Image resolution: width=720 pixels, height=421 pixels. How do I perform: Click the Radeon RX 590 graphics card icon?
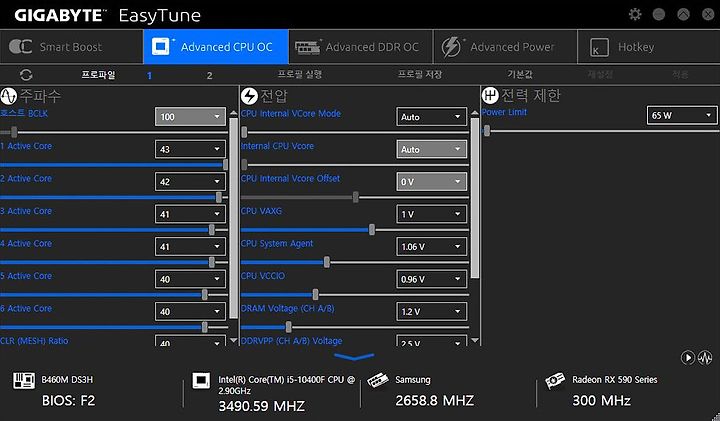tap(555, 381)
